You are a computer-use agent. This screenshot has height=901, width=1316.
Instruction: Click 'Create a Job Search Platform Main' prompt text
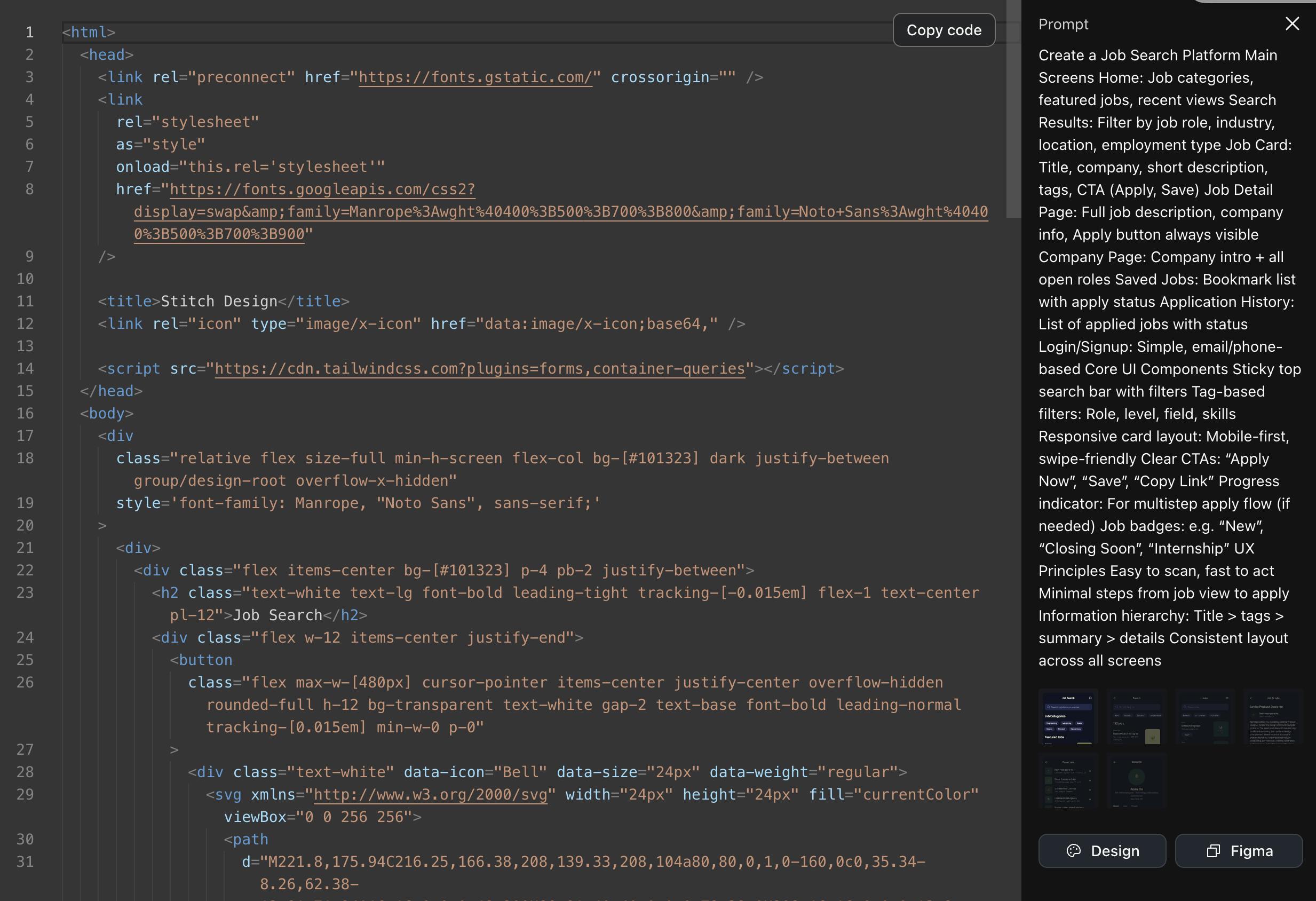coord(1158,55)
